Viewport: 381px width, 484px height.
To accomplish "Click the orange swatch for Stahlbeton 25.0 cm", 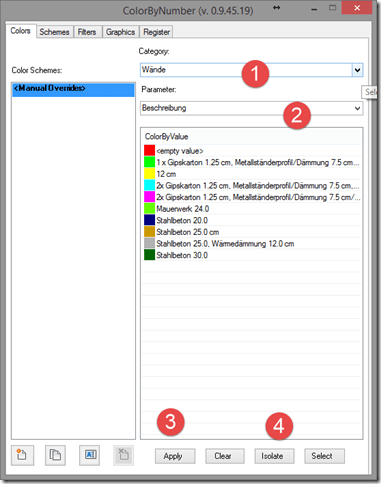I will tap(149, 232).
